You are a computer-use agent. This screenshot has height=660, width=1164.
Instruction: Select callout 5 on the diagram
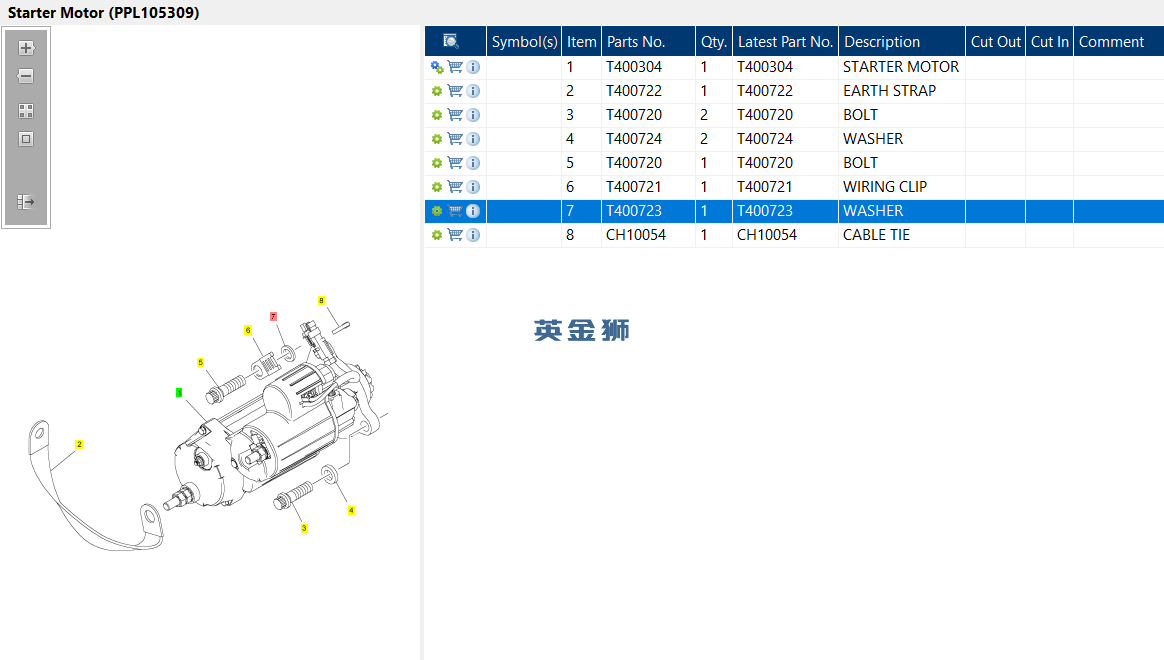coord(200,362)
